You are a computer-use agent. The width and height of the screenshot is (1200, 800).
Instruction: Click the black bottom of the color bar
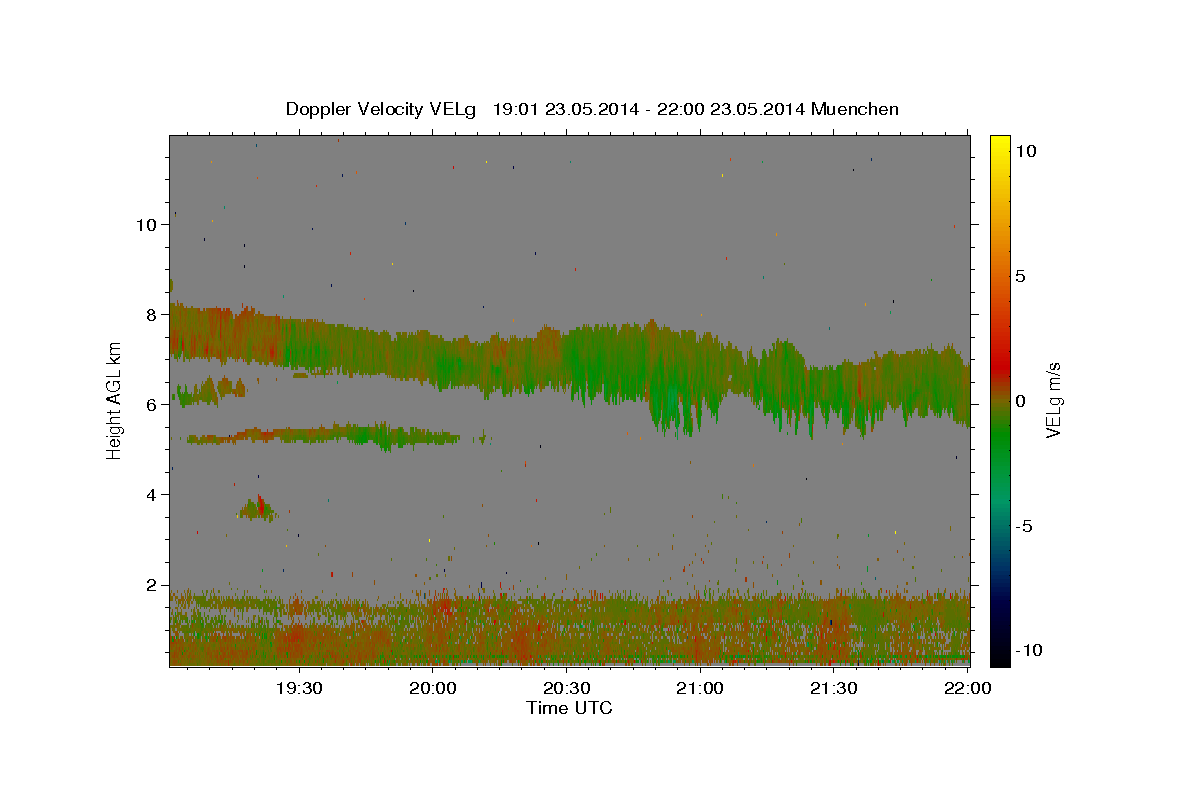[999, 656]
